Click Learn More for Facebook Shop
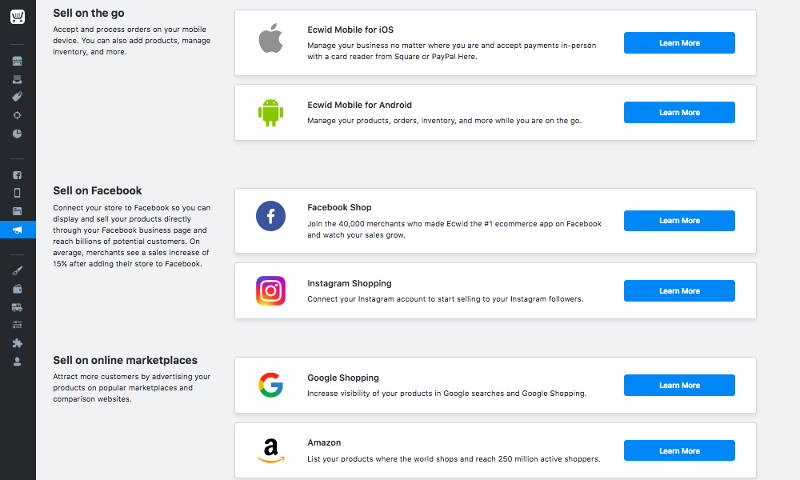The height and width of the screenshot is (480, 800). tap(679, 220)
